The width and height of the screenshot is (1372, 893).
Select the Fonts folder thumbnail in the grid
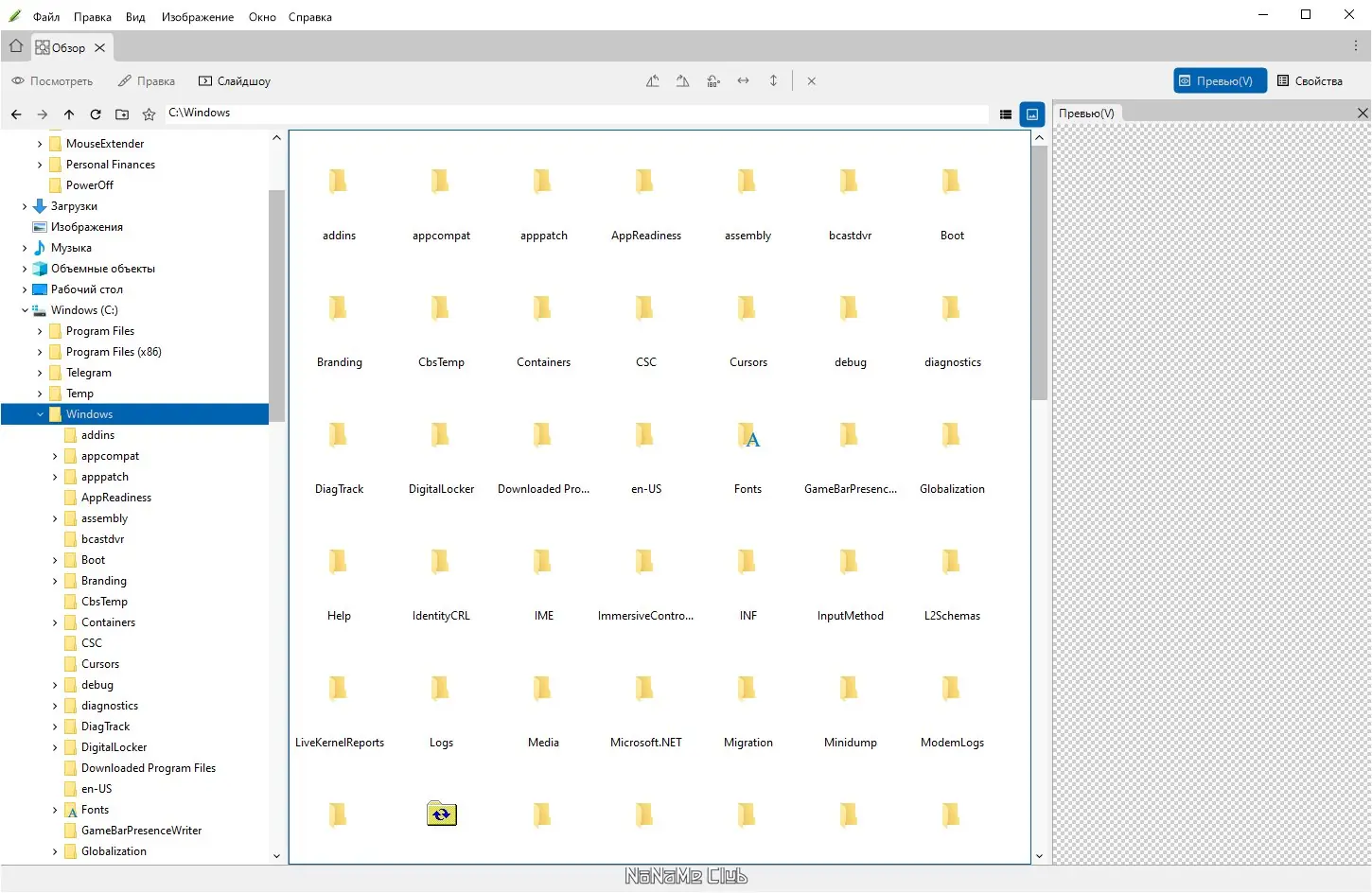pyautogui.click(x=748, y=436)
